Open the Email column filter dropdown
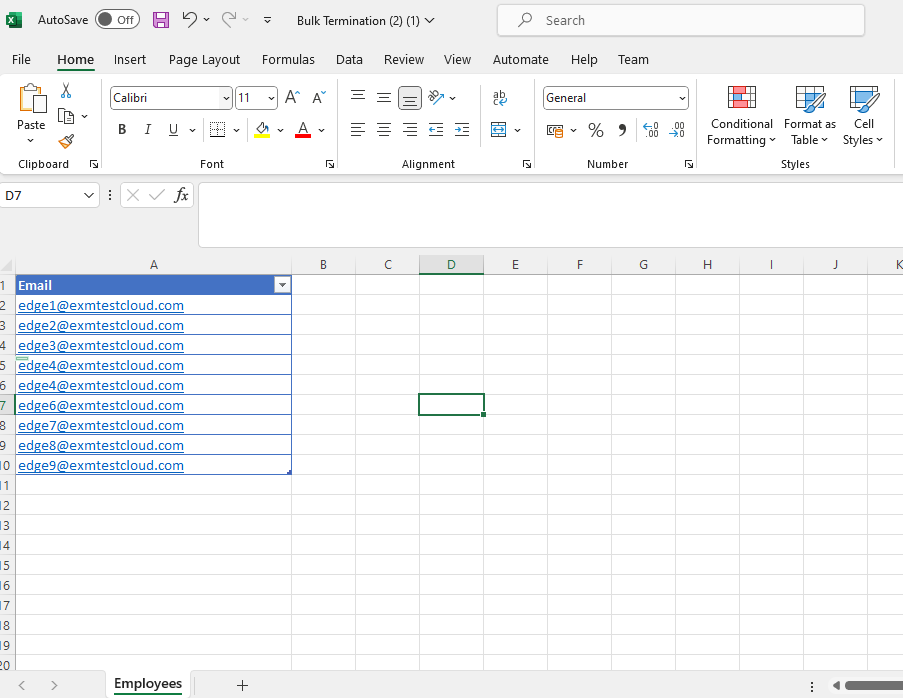Viewport: 903px width, 698px height. coord(282,285)
